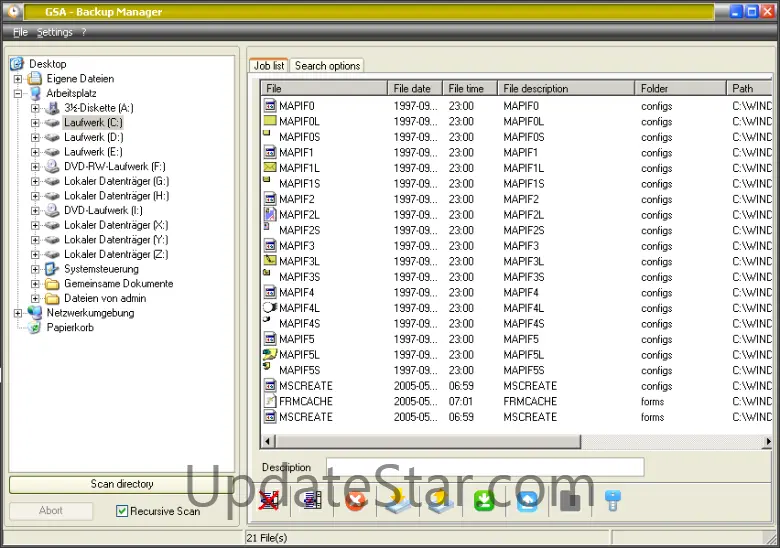Click the red-crossed list icon in bottom toolbar
This screenshot has width=780, height=548.
point(268,500)
